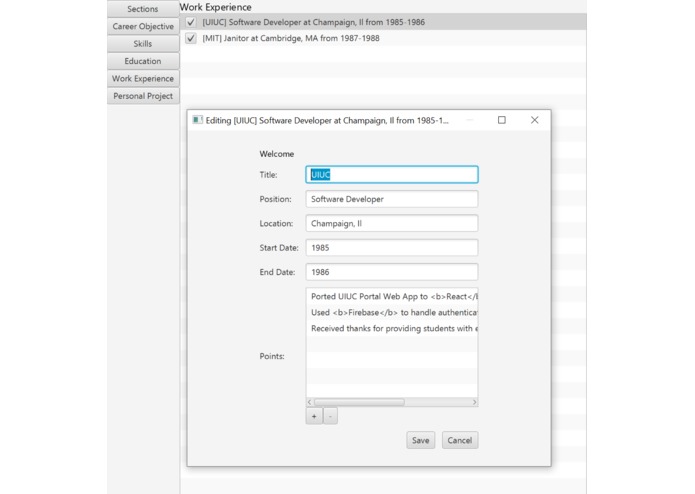
Task: Open the Sections sidebar button
Action: 143,8
